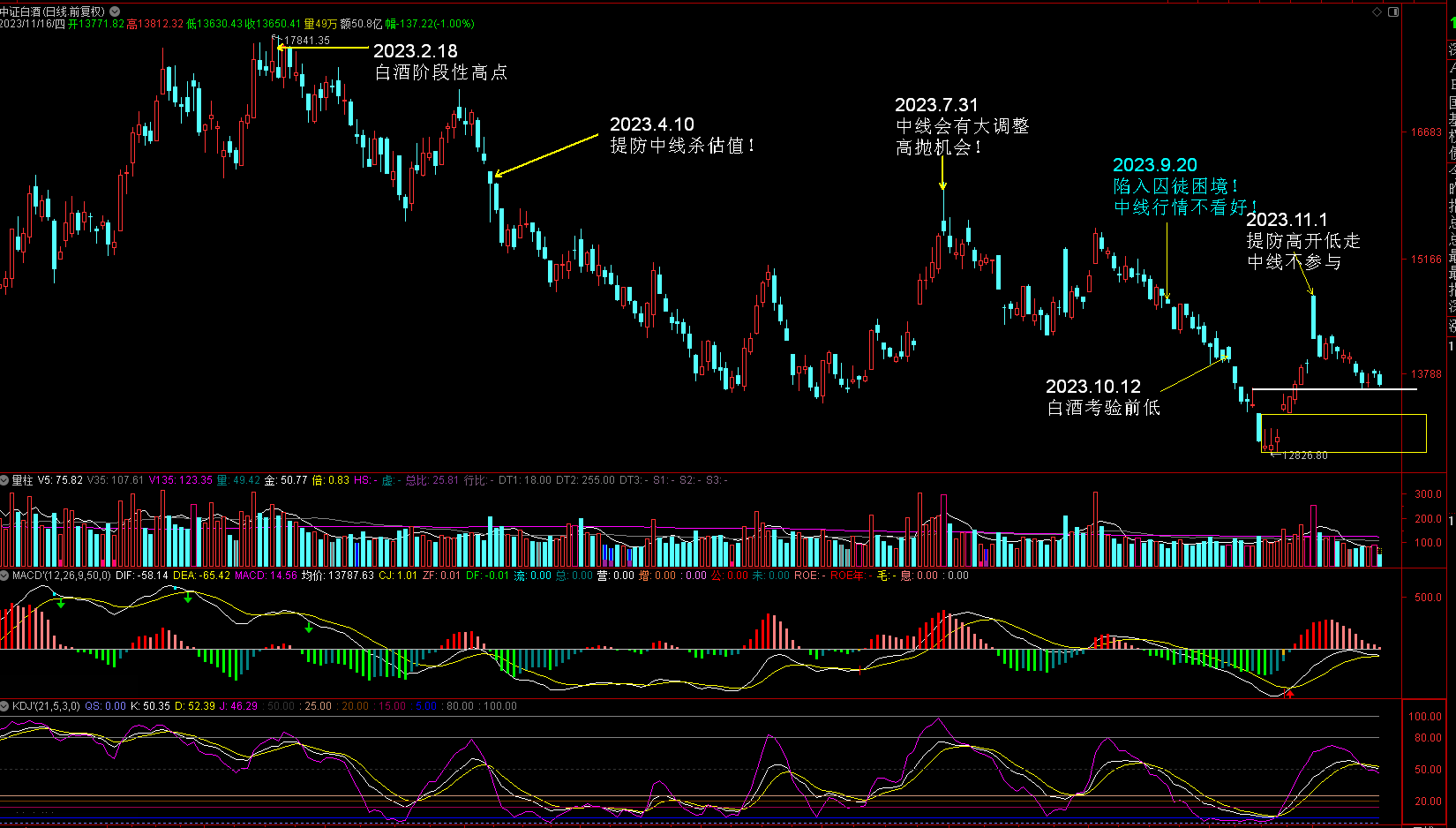Image resolution: width=1456 pixels, height=828 pixels.
Task: Click the diamond marker icon at top right
Action: point(1377,11)
